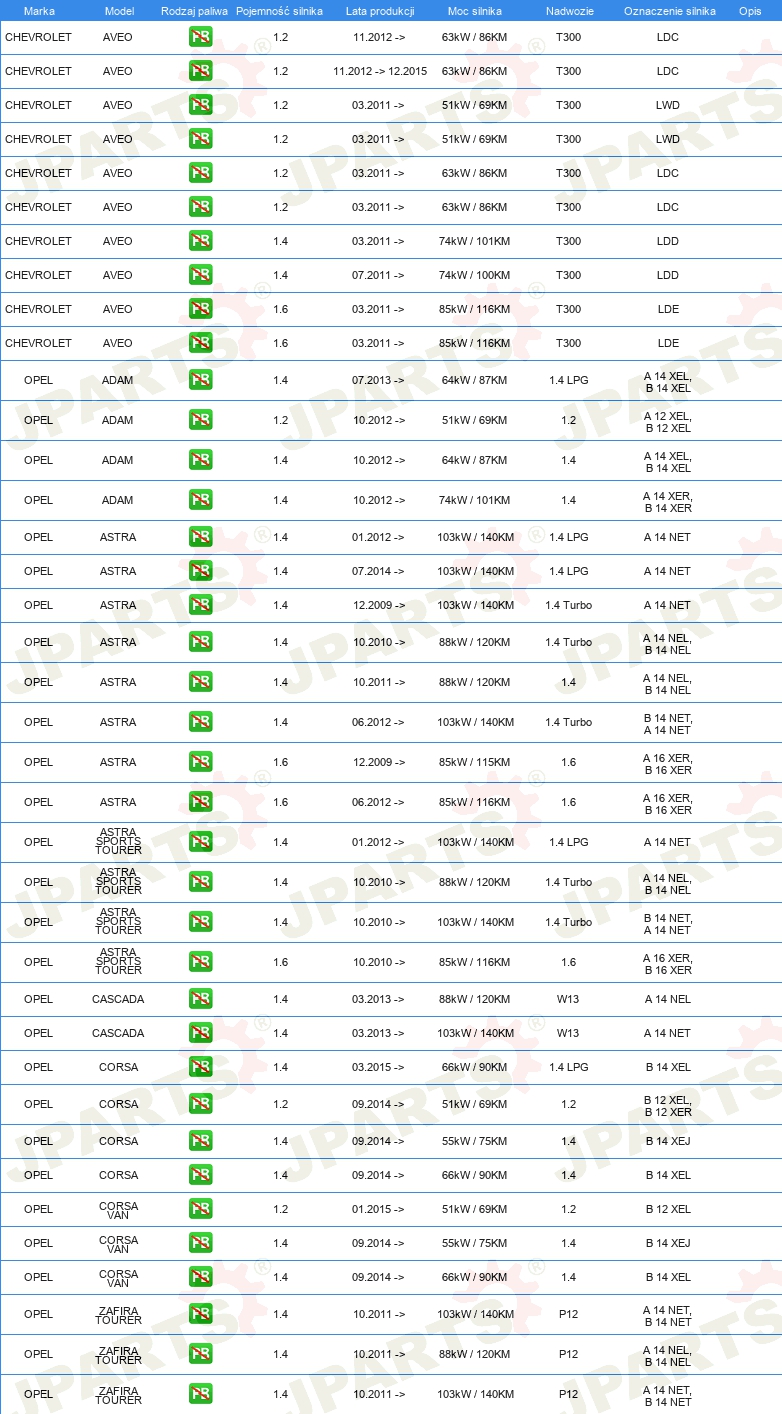
Task: Click petrol icon in Aveo 74kW / 101KM row
Action: coord(200,241)
